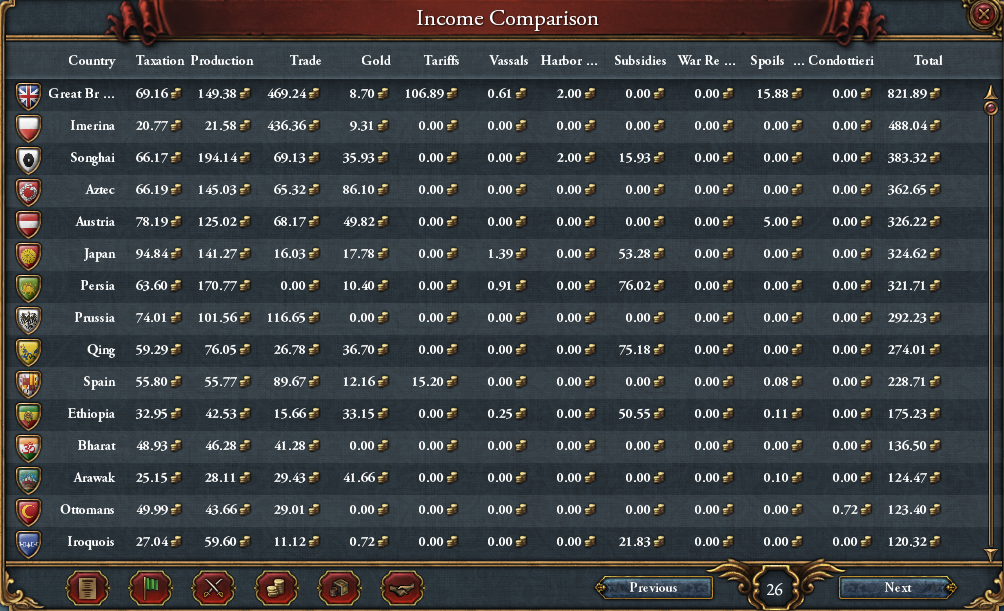
Task: Select the Ottomans country name
Action: (87, 510)
